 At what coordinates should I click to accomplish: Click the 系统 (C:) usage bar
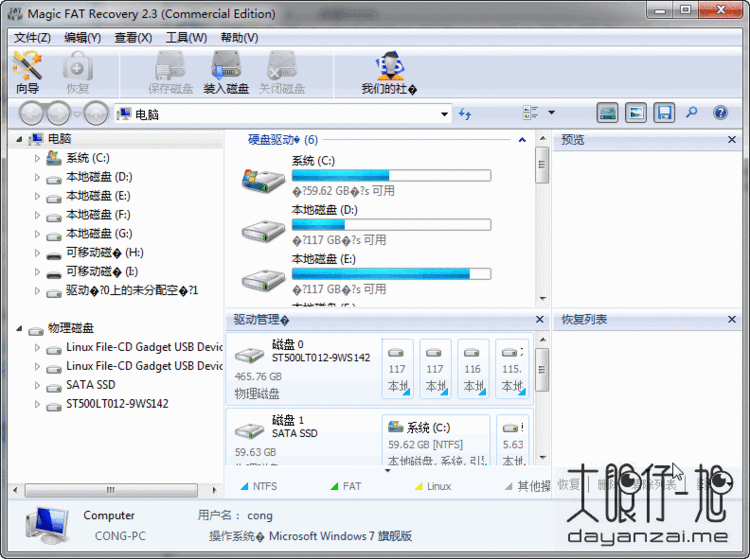click(x=391, y=175)
